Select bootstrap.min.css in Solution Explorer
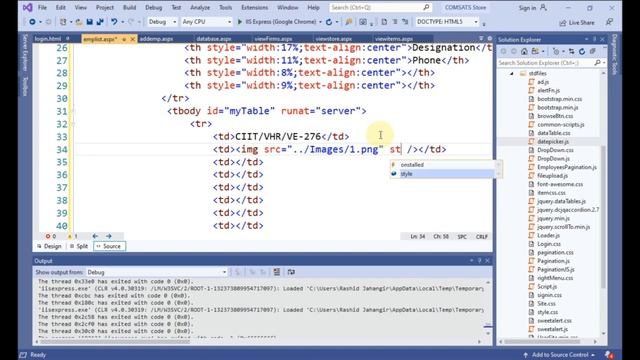640x360 pixels. [x=559, y=99]
